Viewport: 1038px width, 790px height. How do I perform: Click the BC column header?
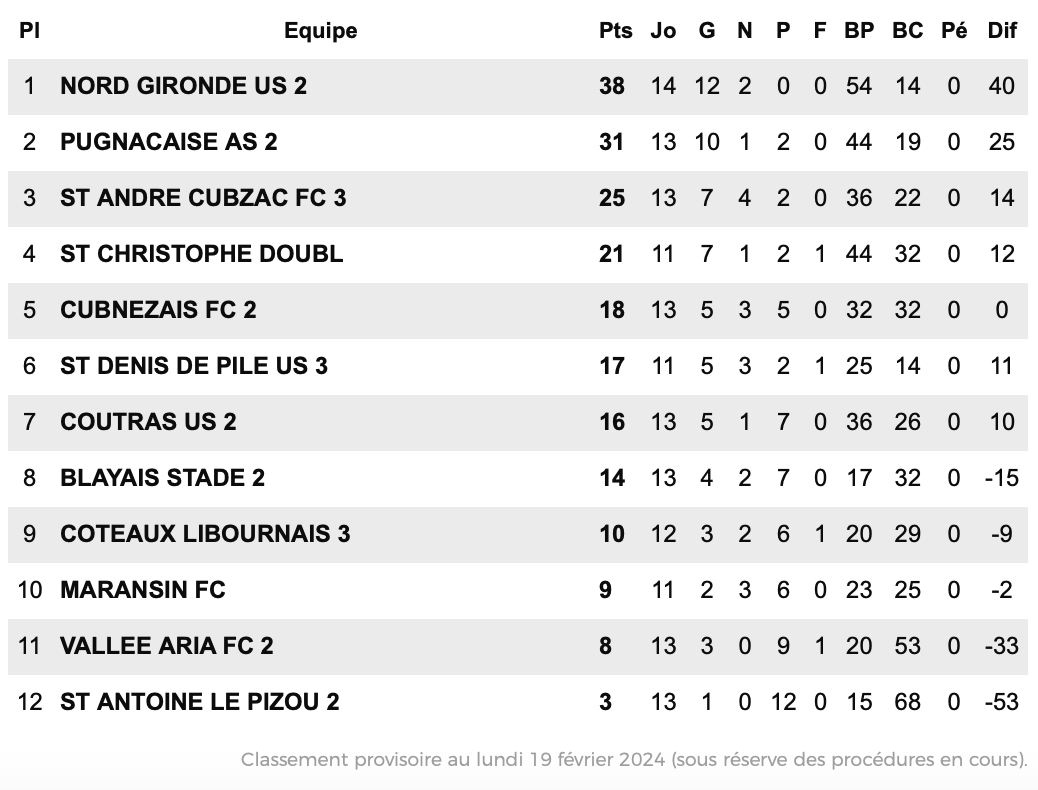click(908, 30)
